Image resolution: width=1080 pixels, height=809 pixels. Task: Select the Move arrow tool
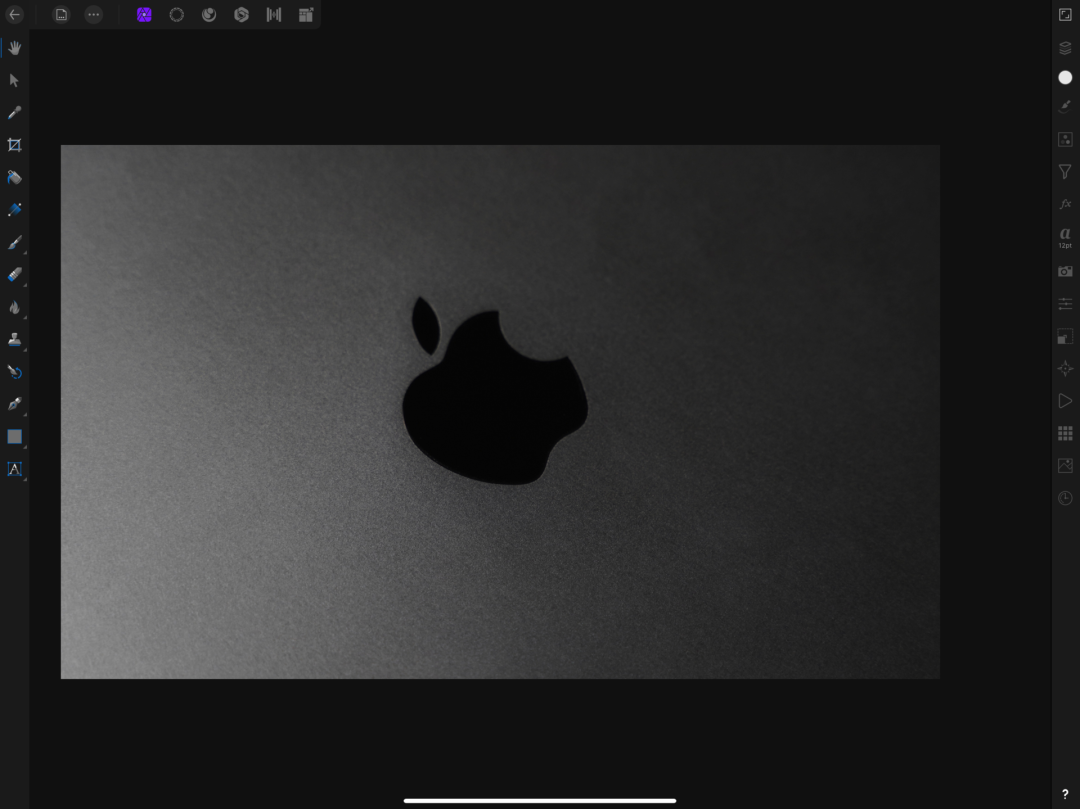(x=14, y=80)
